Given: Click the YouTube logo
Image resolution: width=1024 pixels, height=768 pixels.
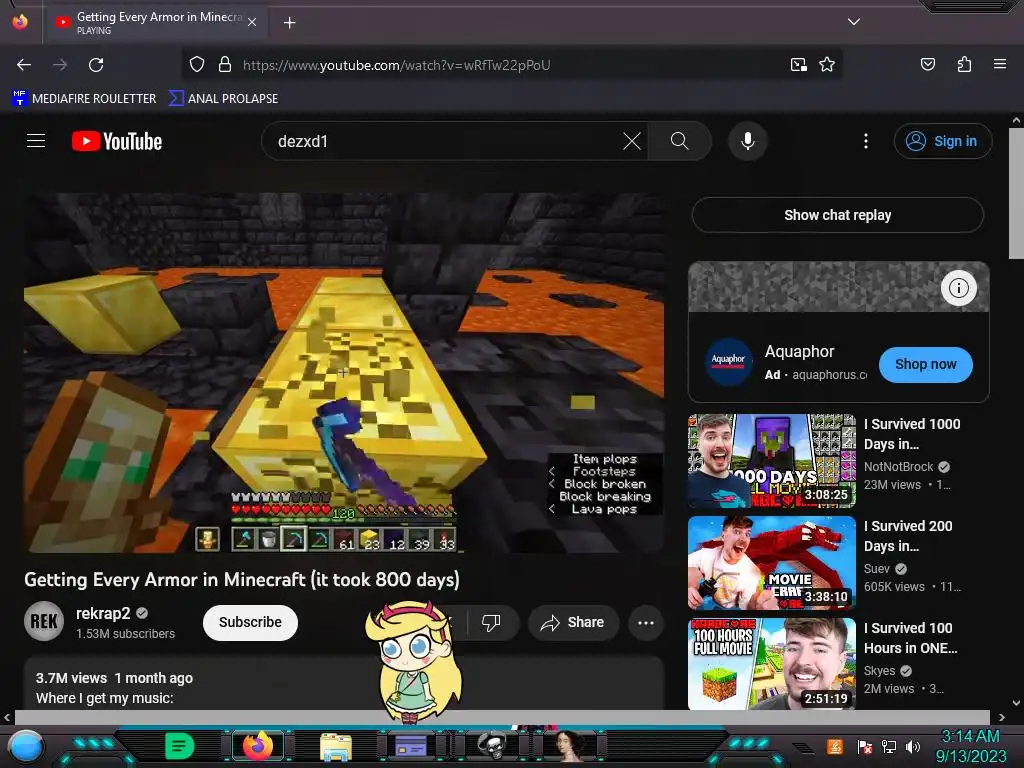Looking at the screenshot, I should (x=117, y=141).
